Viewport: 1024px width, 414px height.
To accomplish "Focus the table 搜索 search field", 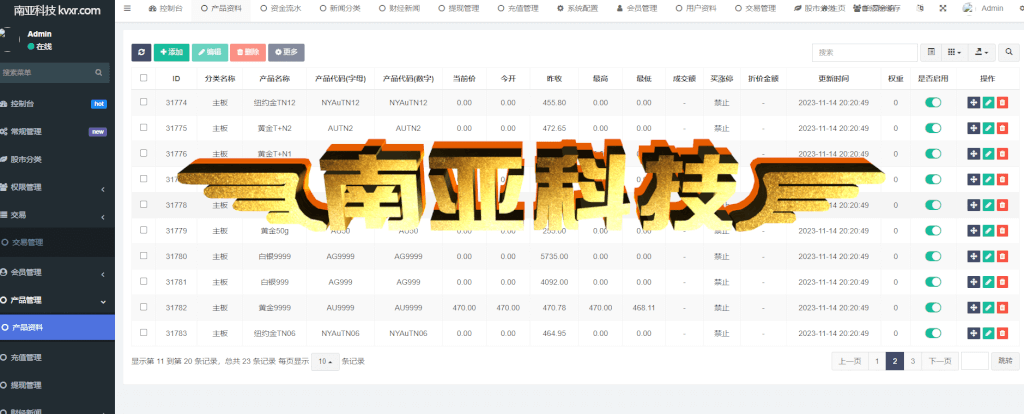I will (x=865, y=52).
